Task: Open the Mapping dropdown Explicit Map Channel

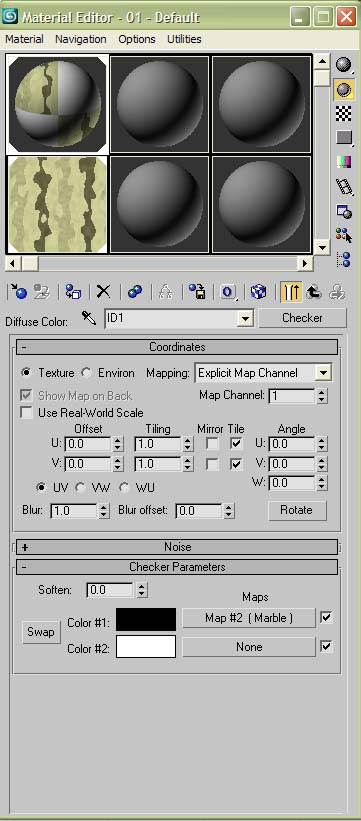Action: [264, 373]
